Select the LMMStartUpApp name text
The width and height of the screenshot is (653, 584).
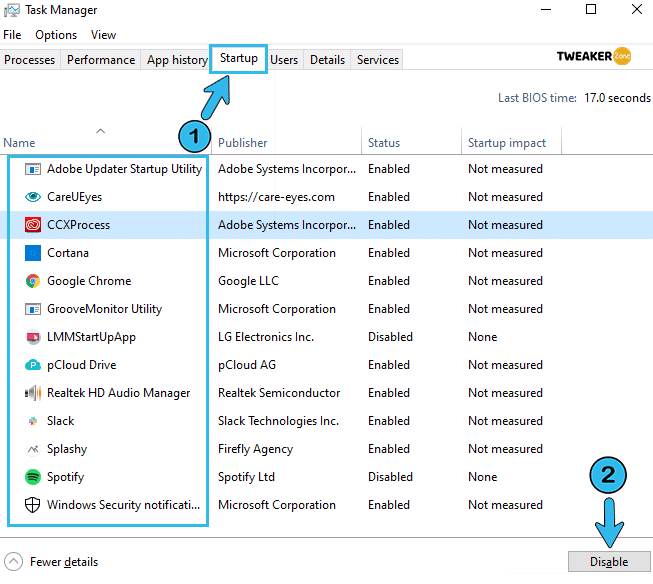91,337
